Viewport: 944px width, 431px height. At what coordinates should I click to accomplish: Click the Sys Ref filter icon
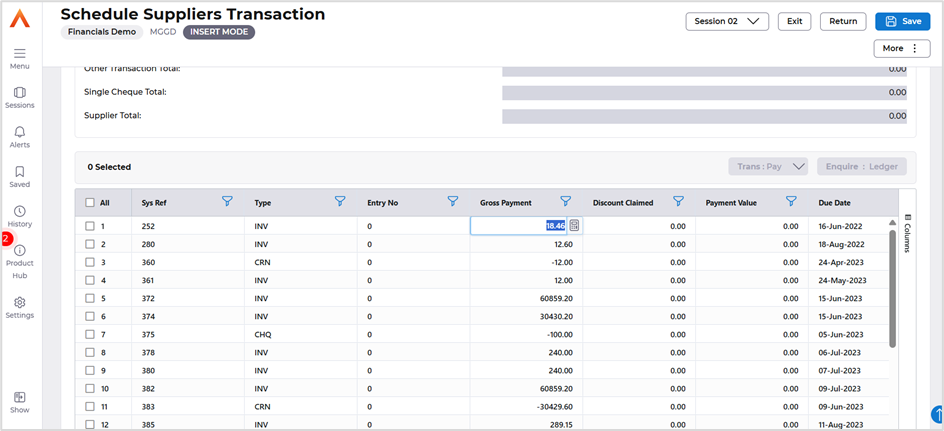(x=227, y=202)
